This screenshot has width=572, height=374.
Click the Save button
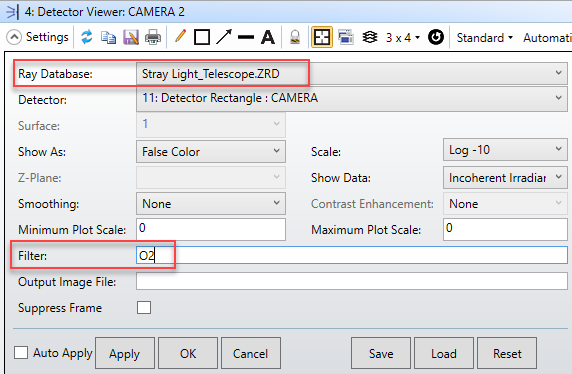point(381,353)
